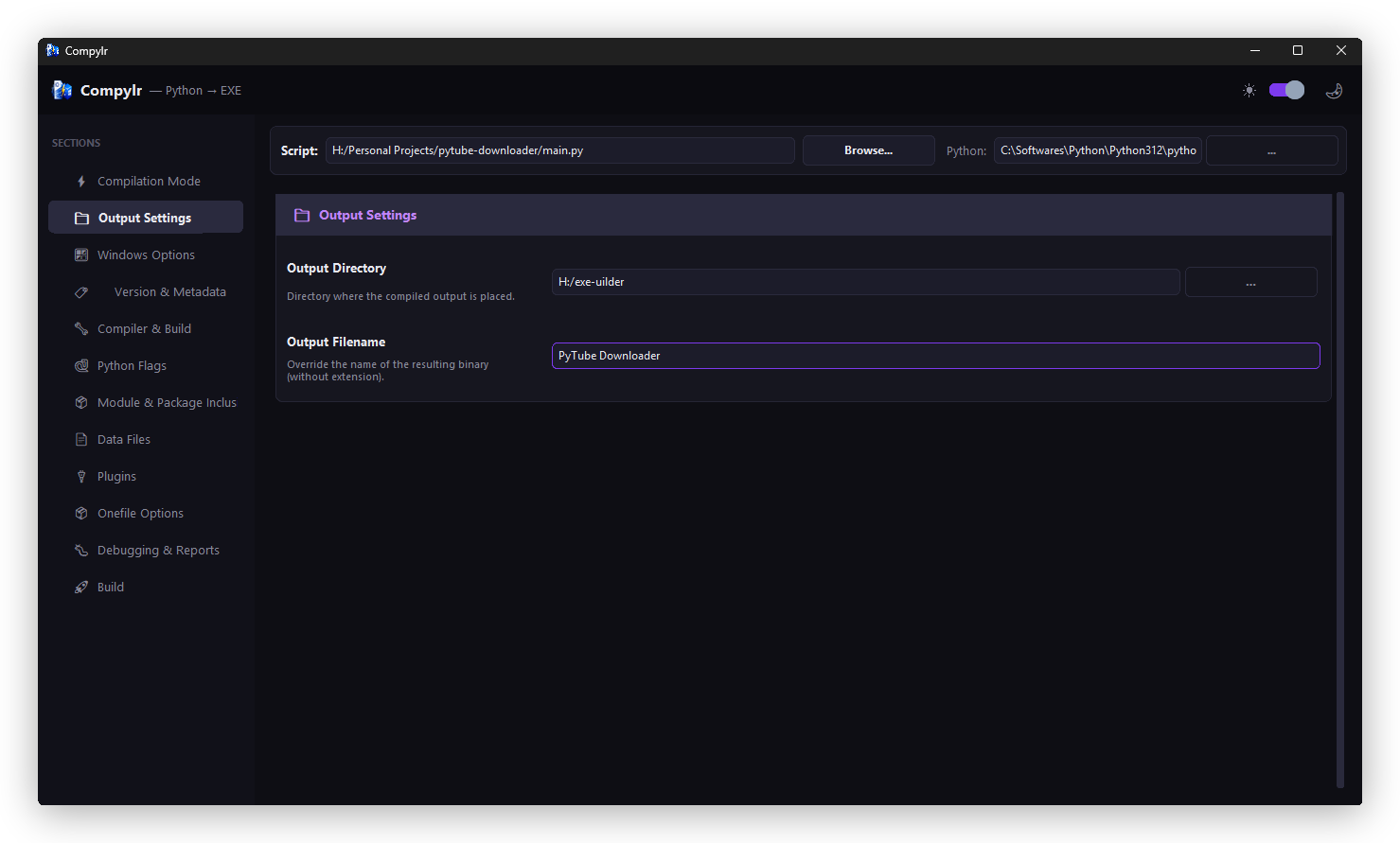Click the Compiler & Build wrench icon

coord(81,329)
